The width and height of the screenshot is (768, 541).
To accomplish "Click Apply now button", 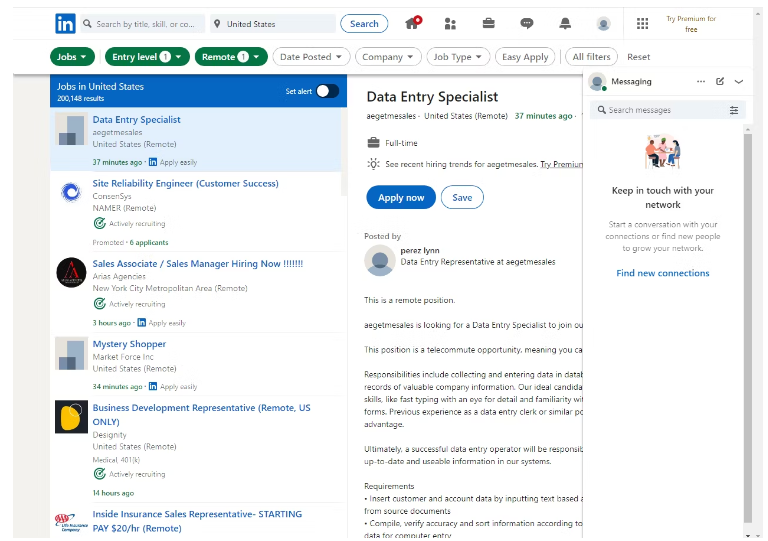I will coord(401,197).
